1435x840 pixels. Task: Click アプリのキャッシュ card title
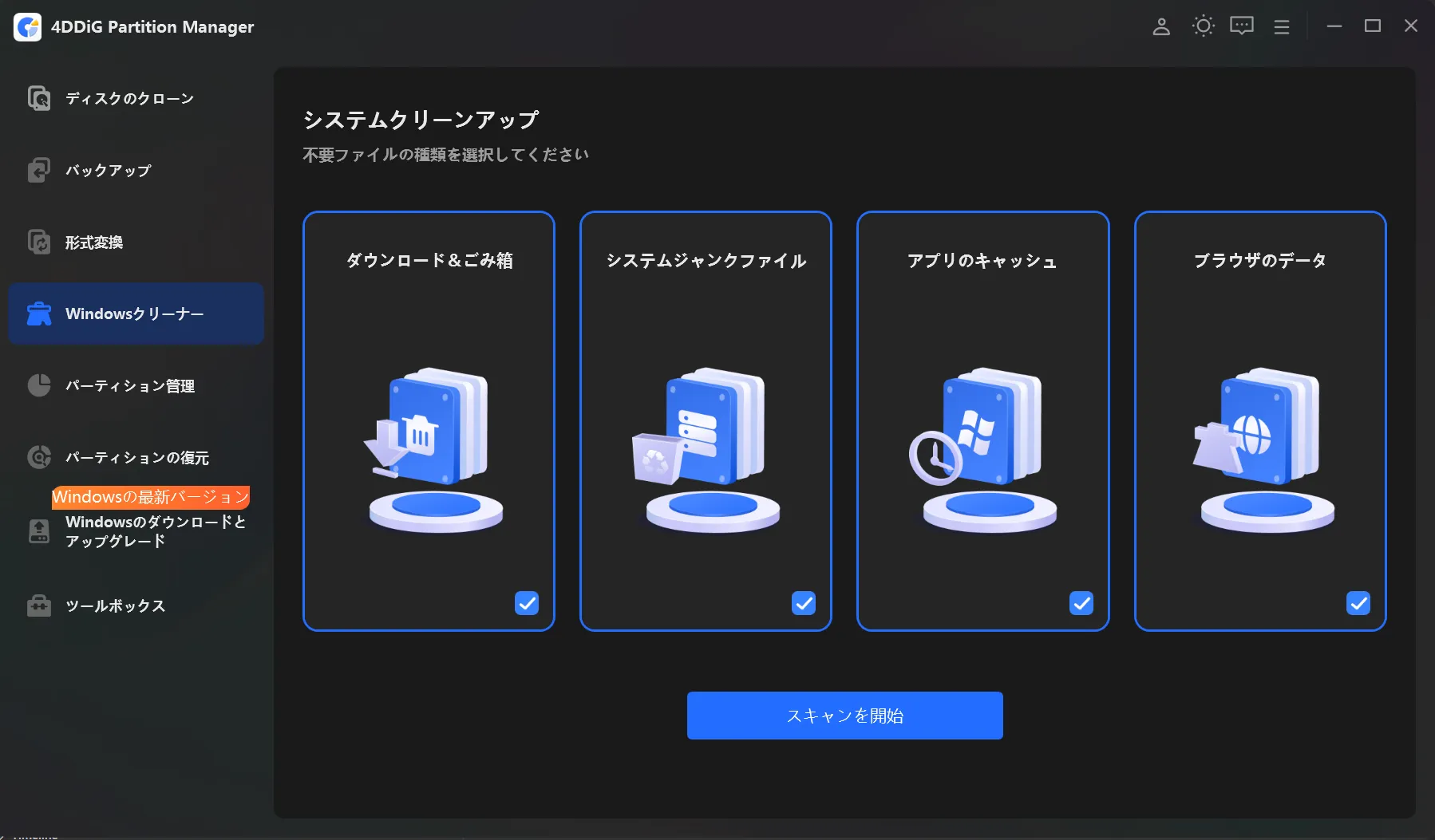click(x=982, y=260)
